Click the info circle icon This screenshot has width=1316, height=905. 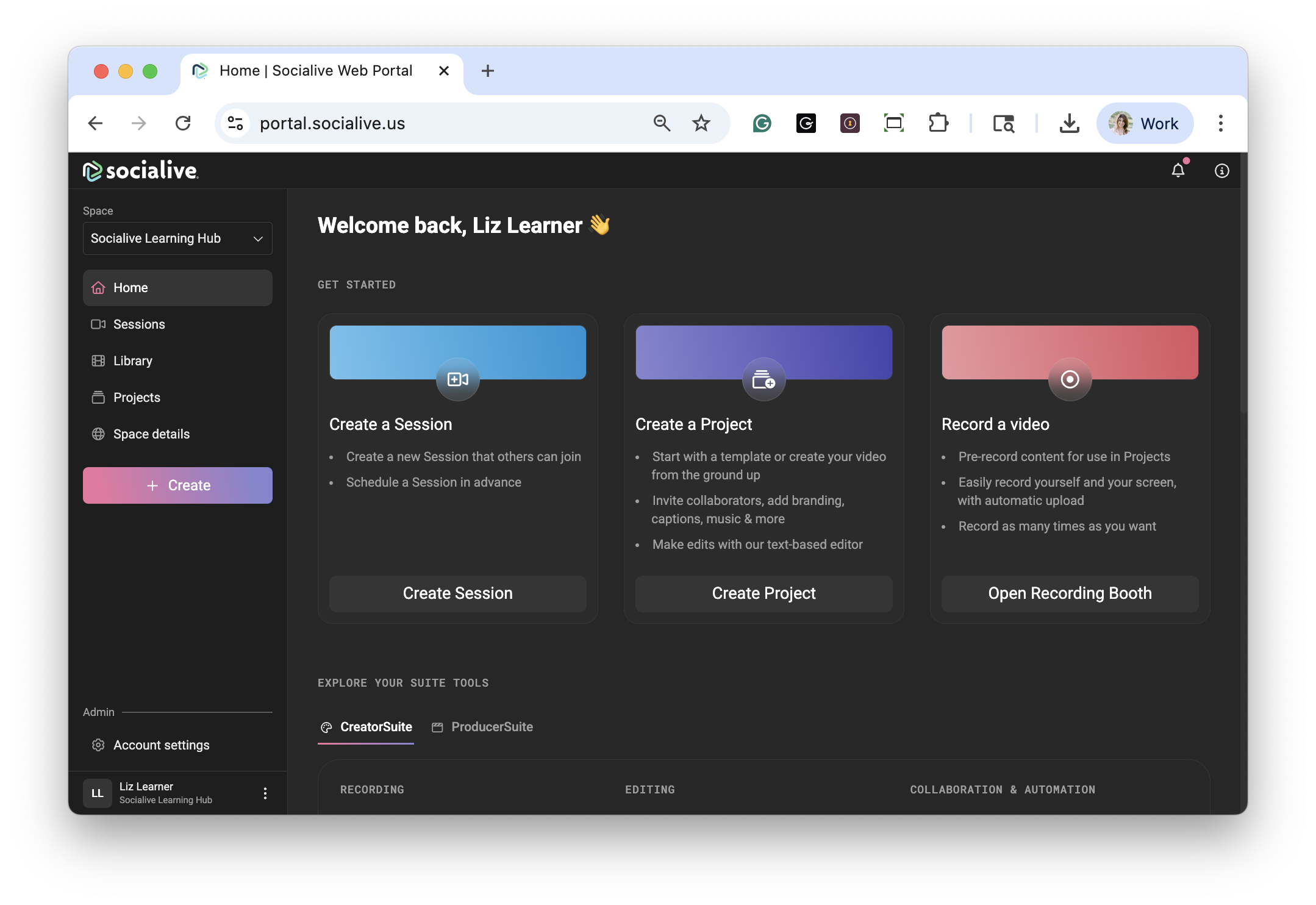pos(1221,171)
